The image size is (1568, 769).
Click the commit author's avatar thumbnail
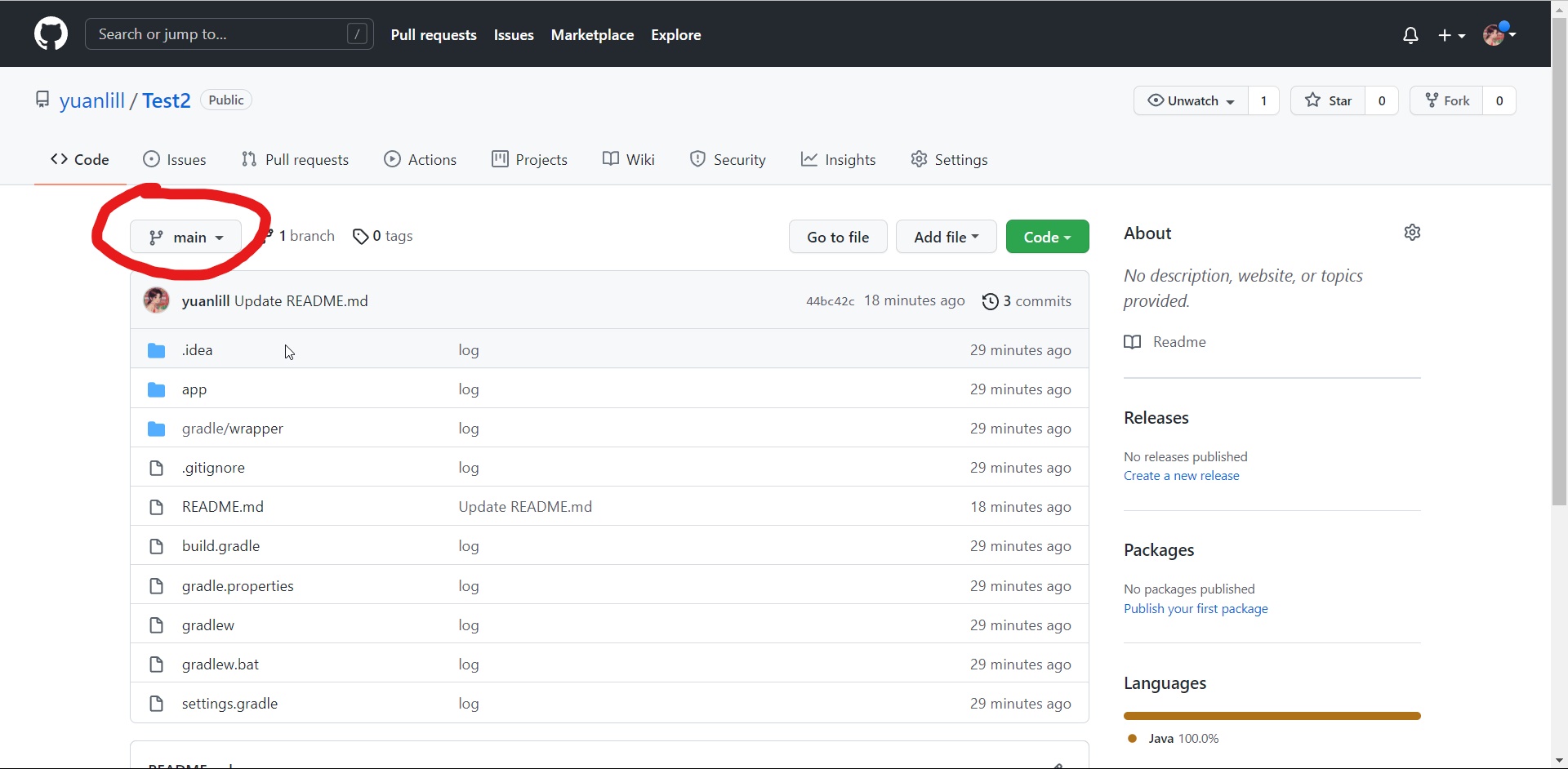[157, 300]
